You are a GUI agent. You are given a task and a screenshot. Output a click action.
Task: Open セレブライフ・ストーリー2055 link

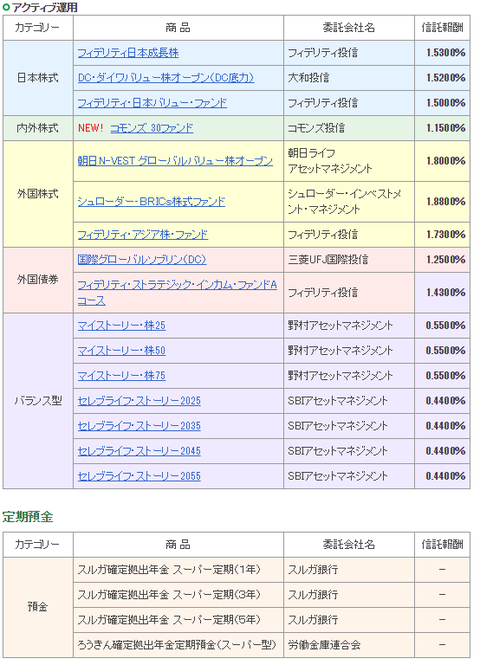click(139, 476)
